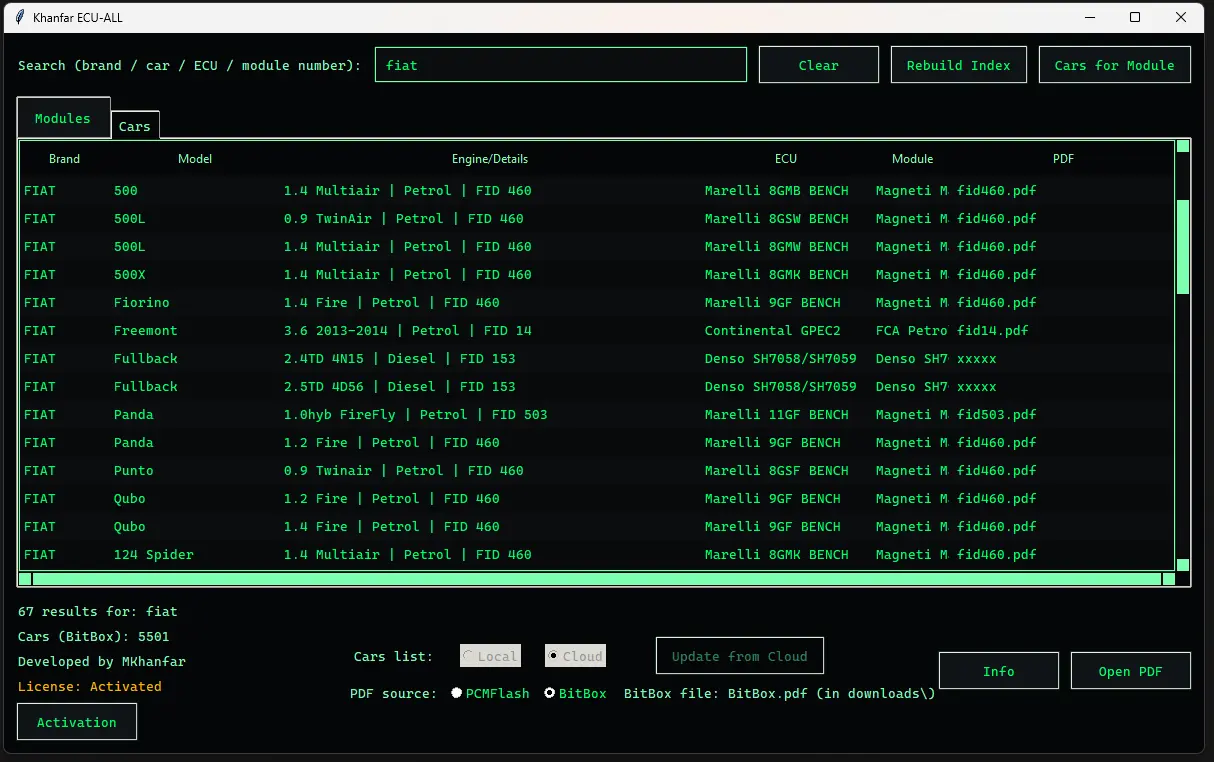The image size is (1214, 762).
Task: Click Update from Cloud
Action: [739, 655]
